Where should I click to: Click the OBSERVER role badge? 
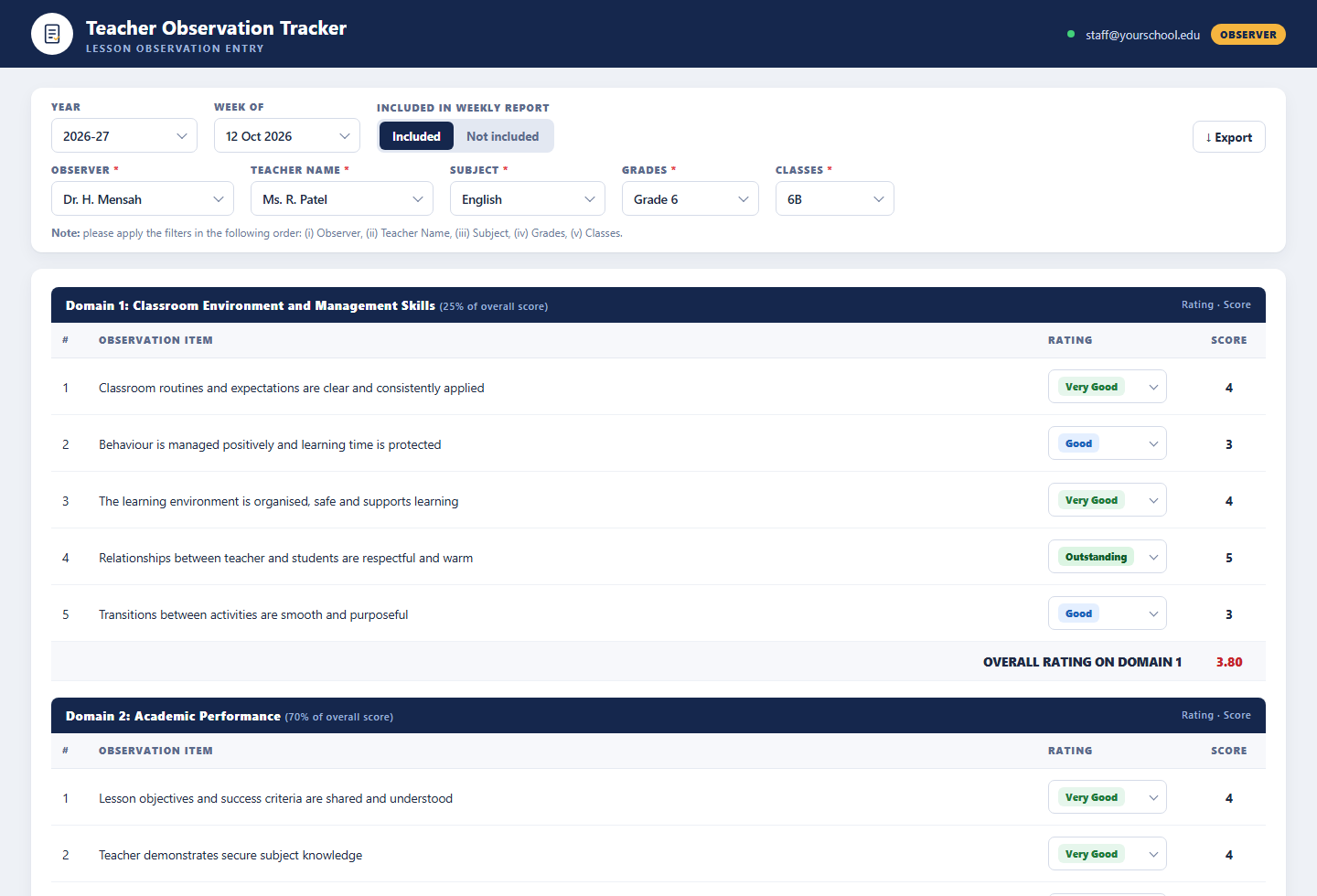1248,35
